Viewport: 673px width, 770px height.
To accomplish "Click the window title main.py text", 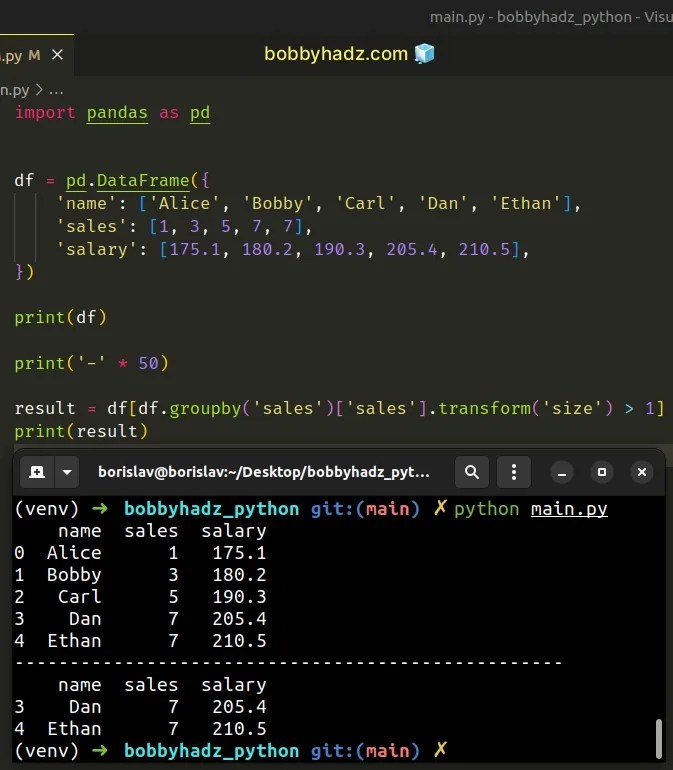I will click(x=457, y=17).
